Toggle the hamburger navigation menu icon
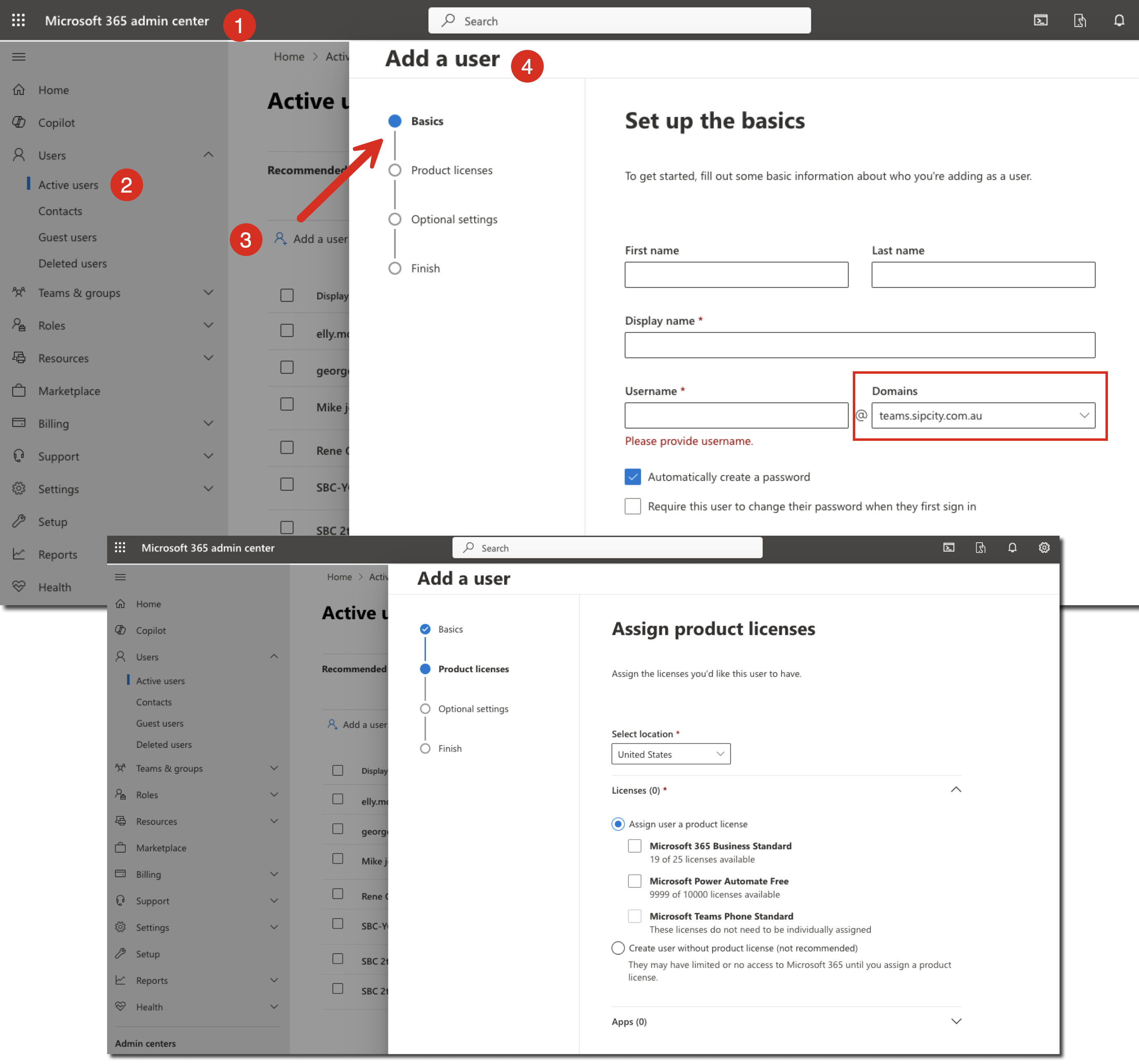1139x1064 pixels. [18, 57]
